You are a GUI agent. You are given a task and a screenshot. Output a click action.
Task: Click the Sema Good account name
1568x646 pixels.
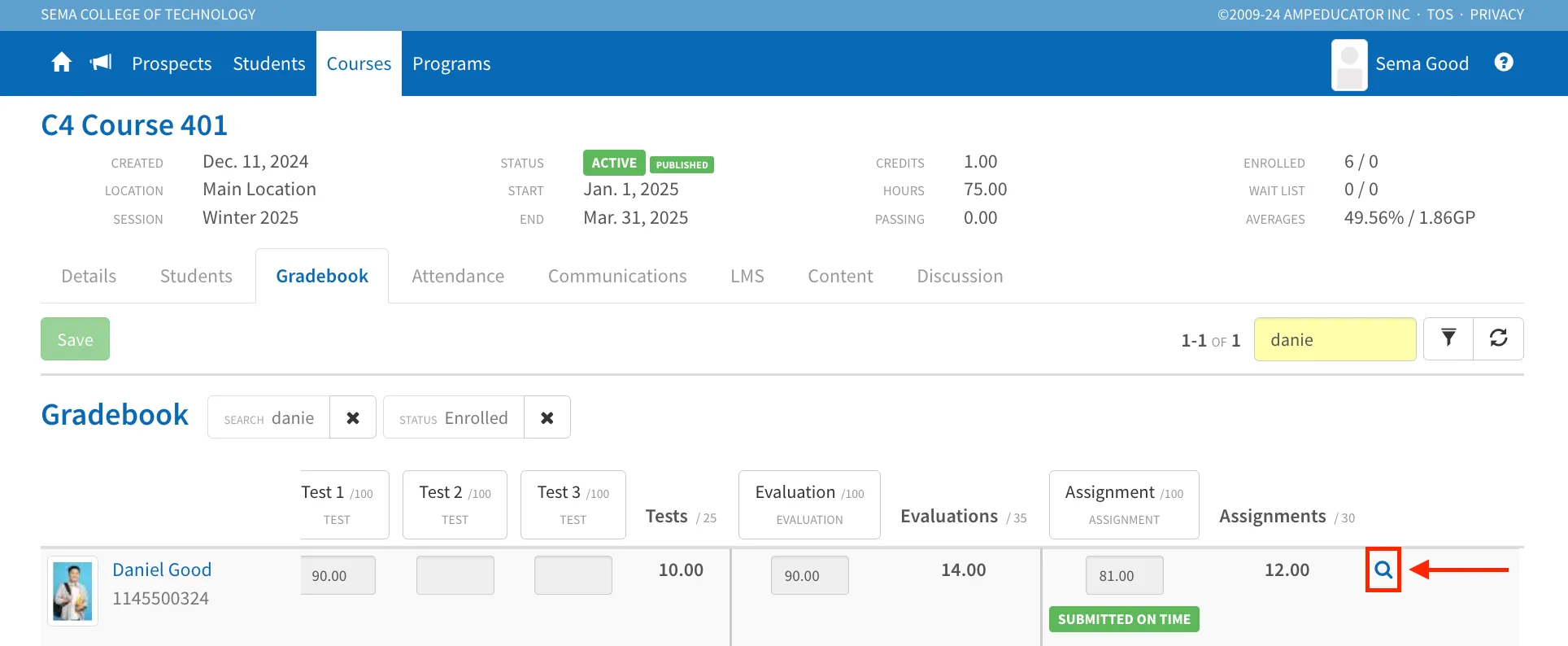click(1422, 63)
